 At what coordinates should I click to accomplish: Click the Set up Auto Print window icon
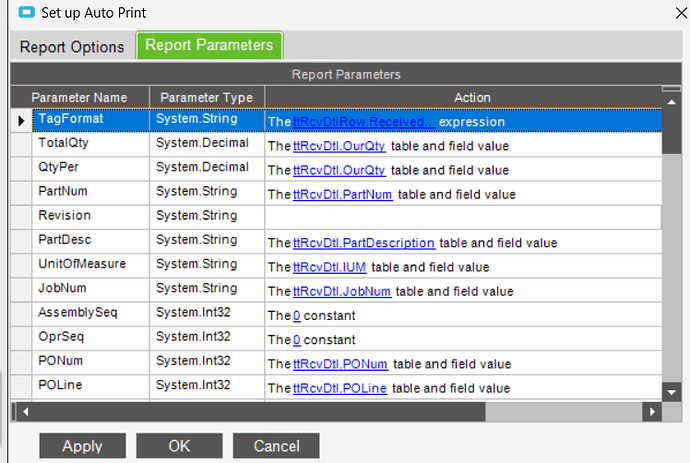pyautogui.click(x=26, y=12)
